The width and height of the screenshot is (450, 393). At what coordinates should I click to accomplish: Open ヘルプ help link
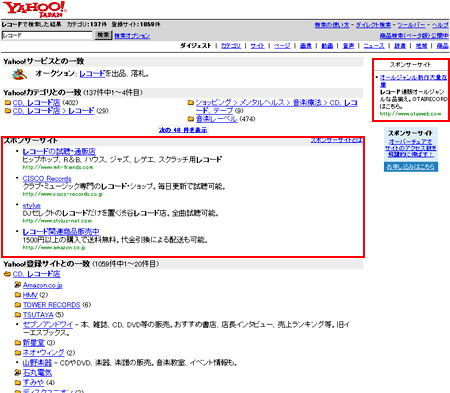pyautogui.click(x=440, y=25)
